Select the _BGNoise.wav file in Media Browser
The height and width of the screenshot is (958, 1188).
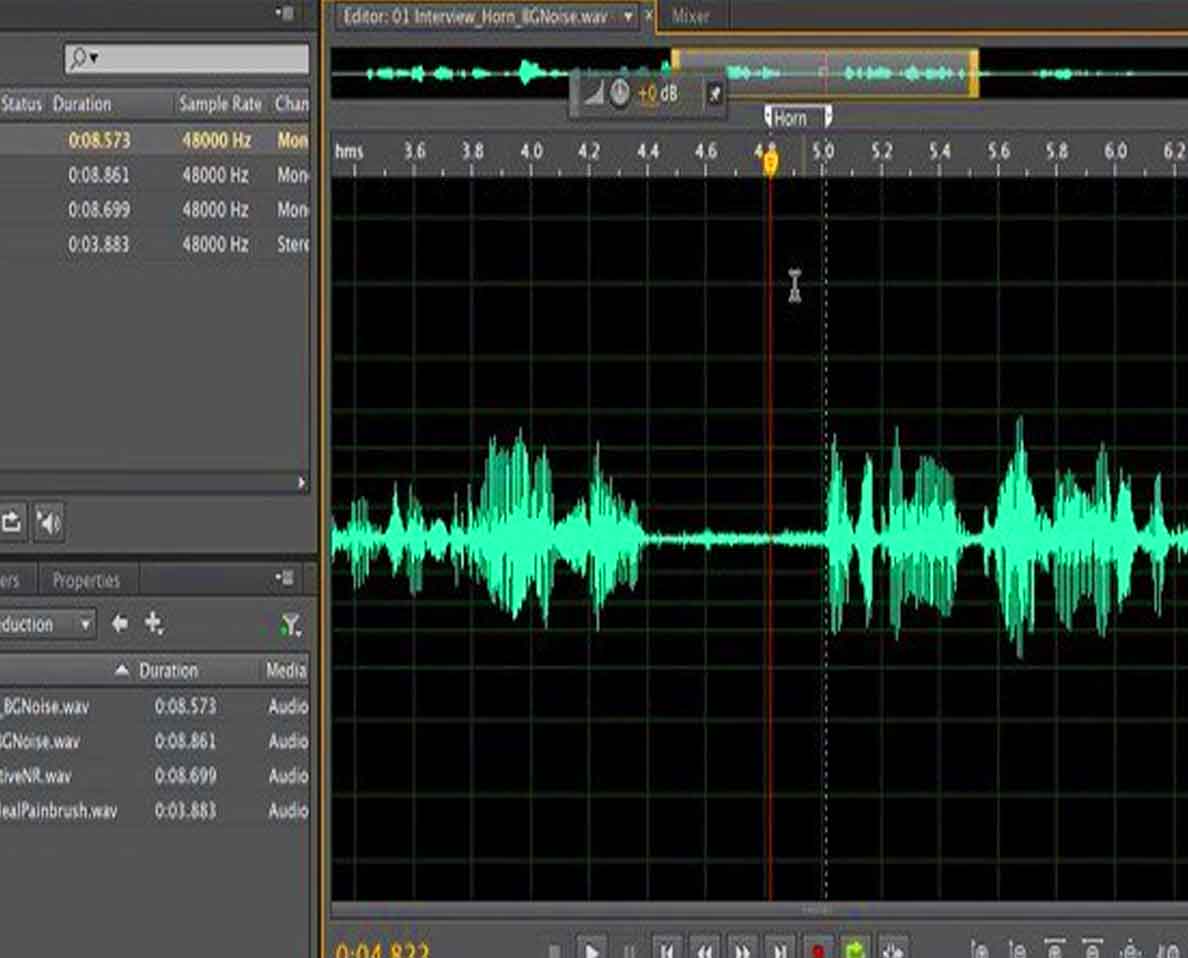point(155,706)
